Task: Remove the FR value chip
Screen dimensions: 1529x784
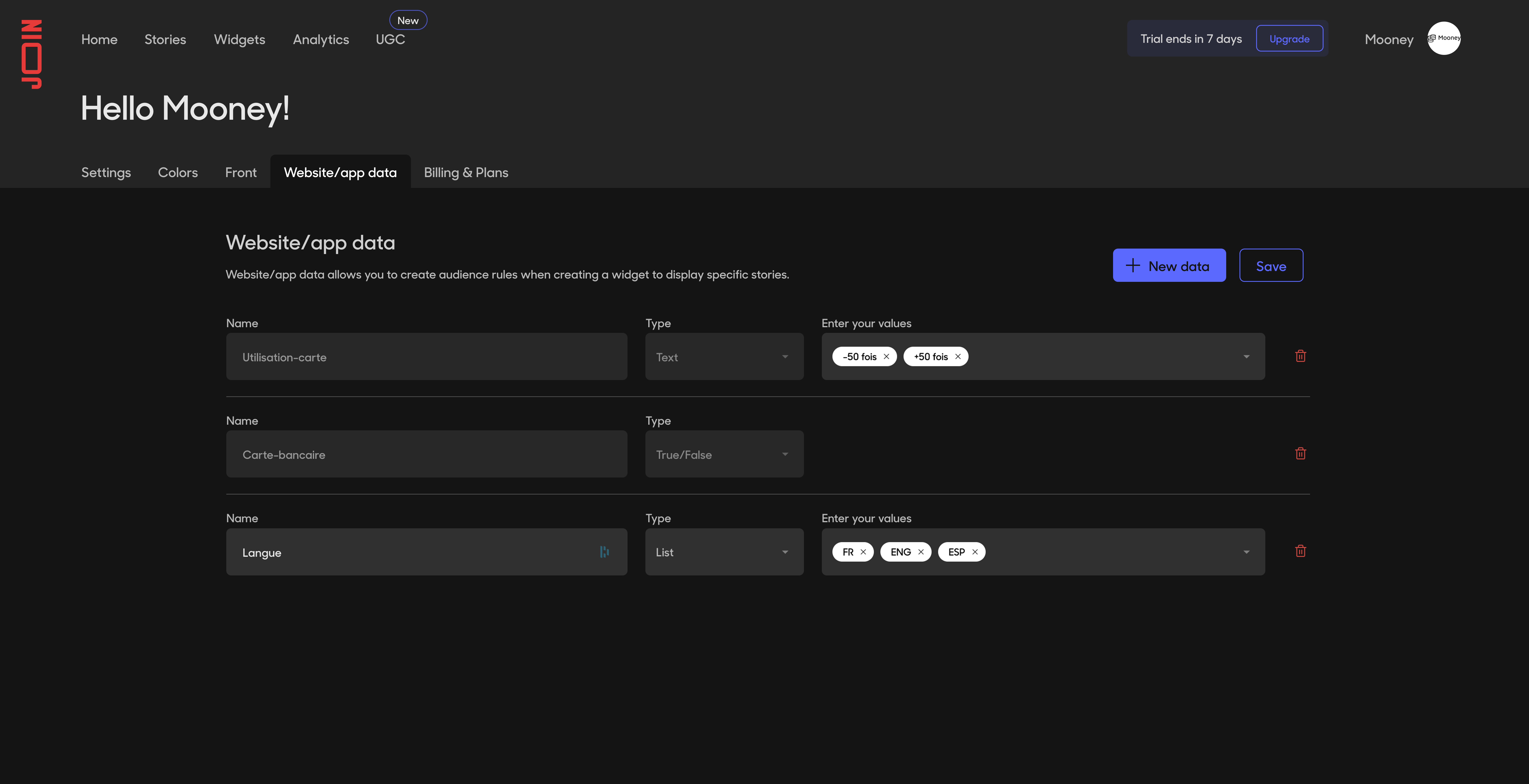Action: [863, 552]
